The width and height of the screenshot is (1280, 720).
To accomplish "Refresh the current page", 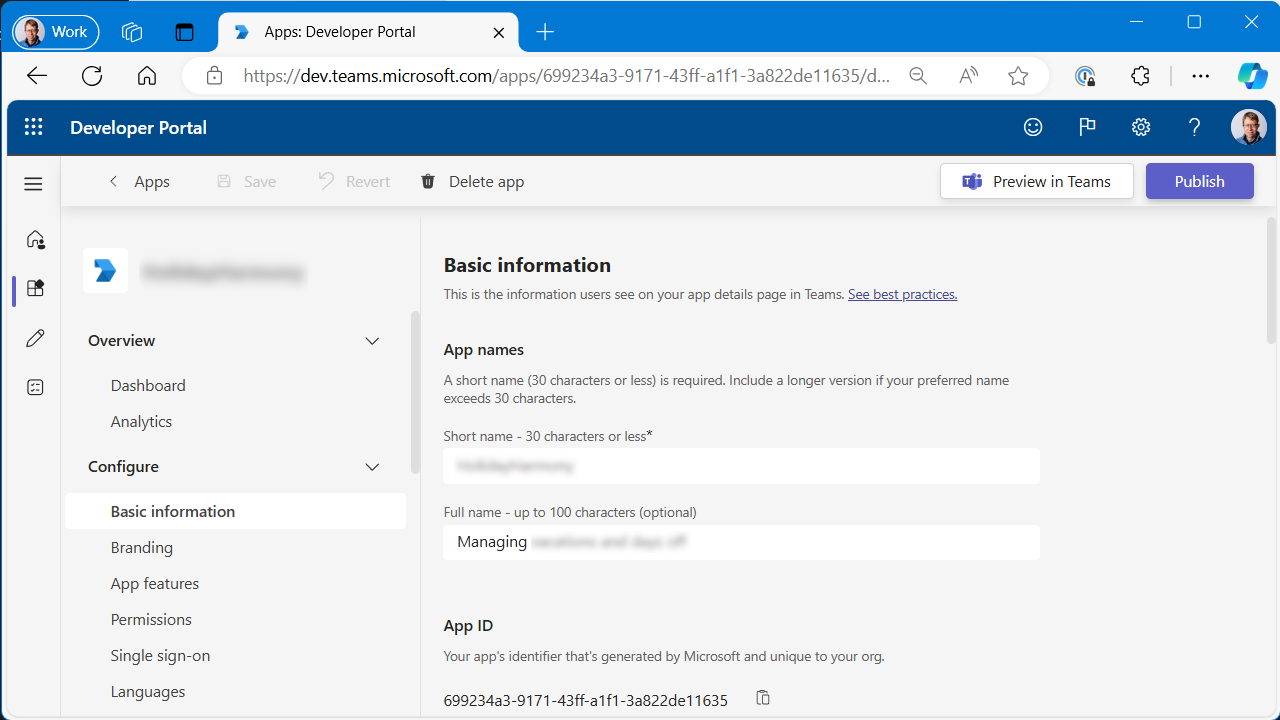I will (x=92, y=76).
